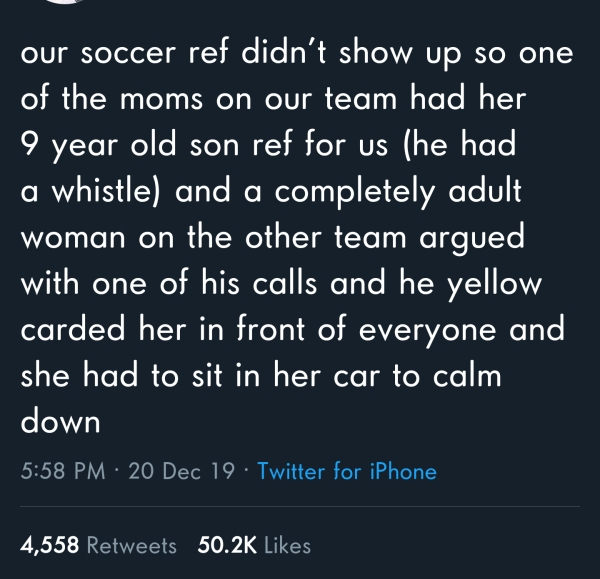Click the word 'iPhone' in source link
This screenshot has height=579, width=600.
coord(403,471)
